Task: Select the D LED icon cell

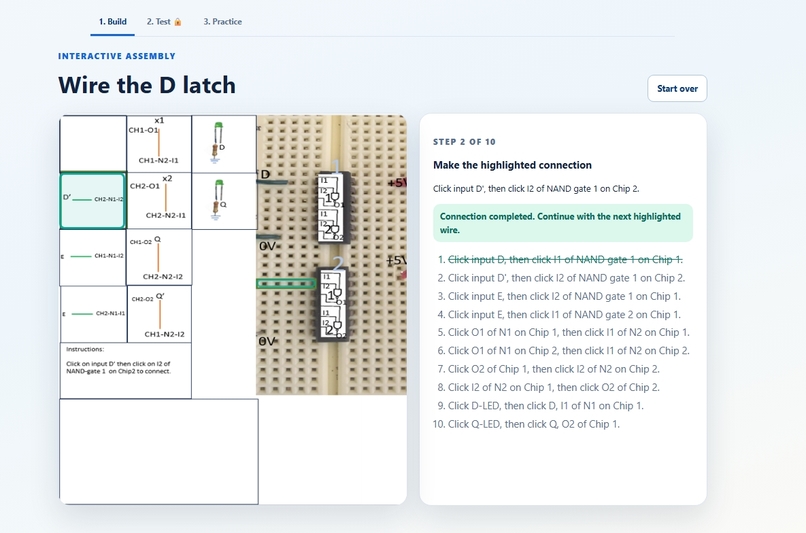Action: 224,144
